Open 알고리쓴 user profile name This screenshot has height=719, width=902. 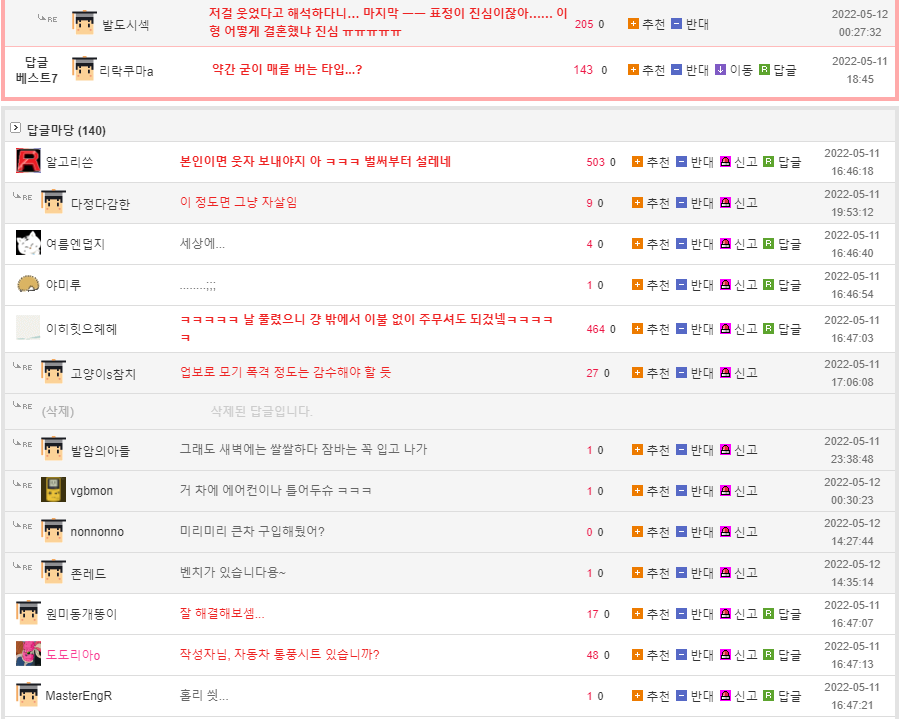(x=70, y=162)
